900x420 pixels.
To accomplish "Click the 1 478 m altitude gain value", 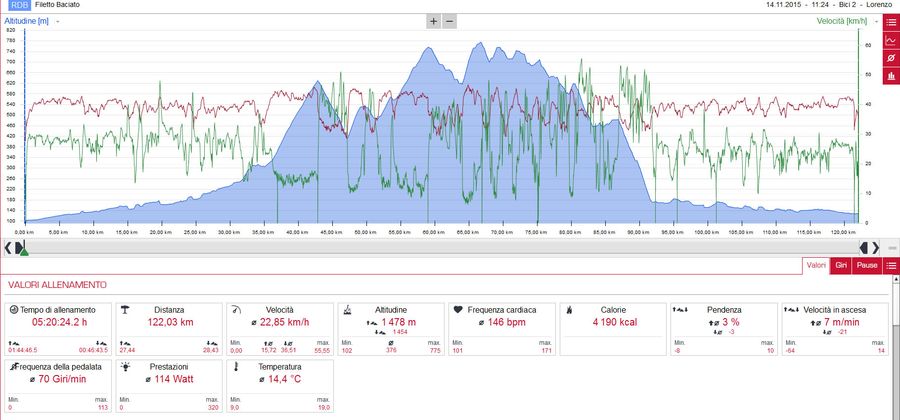I will (399, 322).
